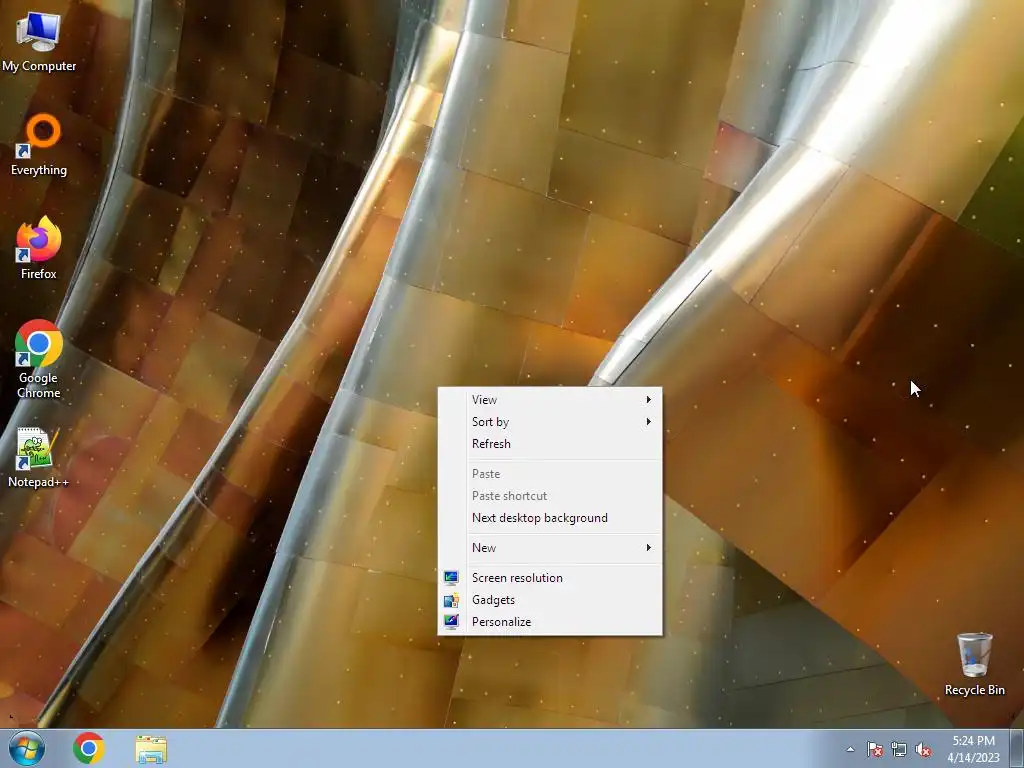Open the New submenu

point(550,548)
